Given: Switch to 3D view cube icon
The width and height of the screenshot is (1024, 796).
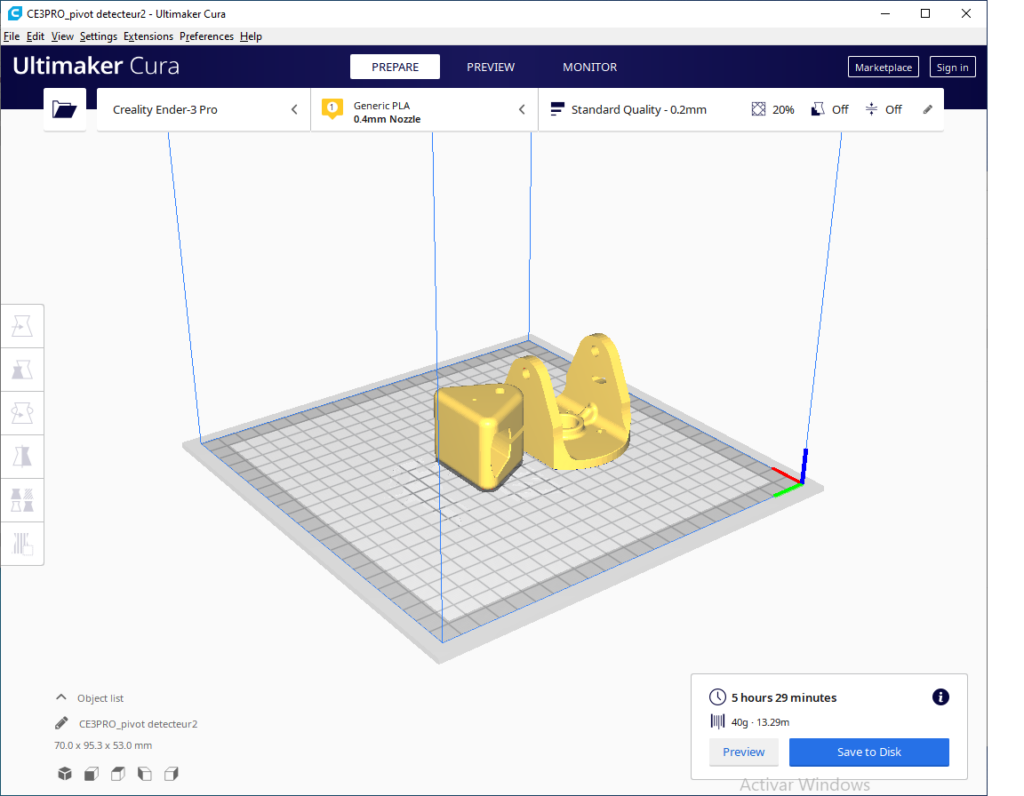Looking at the screenshot, I should coord(64,773).
